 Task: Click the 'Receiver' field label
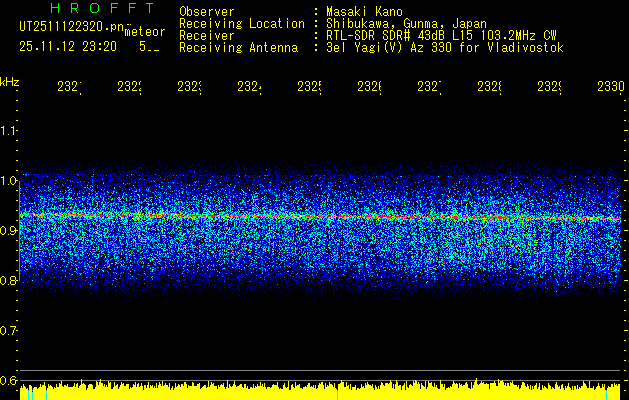207,36
